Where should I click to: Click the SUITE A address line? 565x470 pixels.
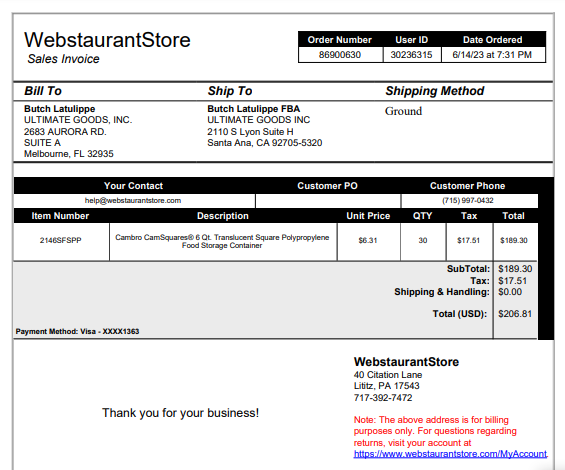(x=42, y=143)
